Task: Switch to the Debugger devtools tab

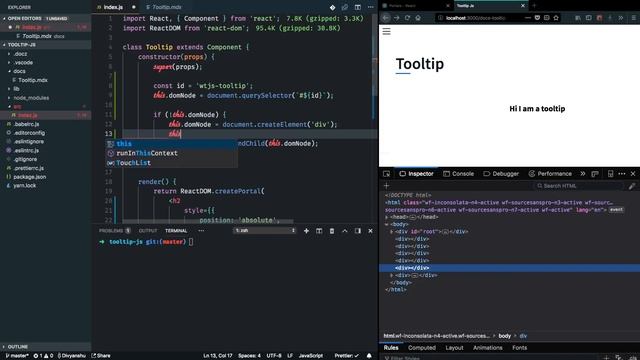Action: 501,173
